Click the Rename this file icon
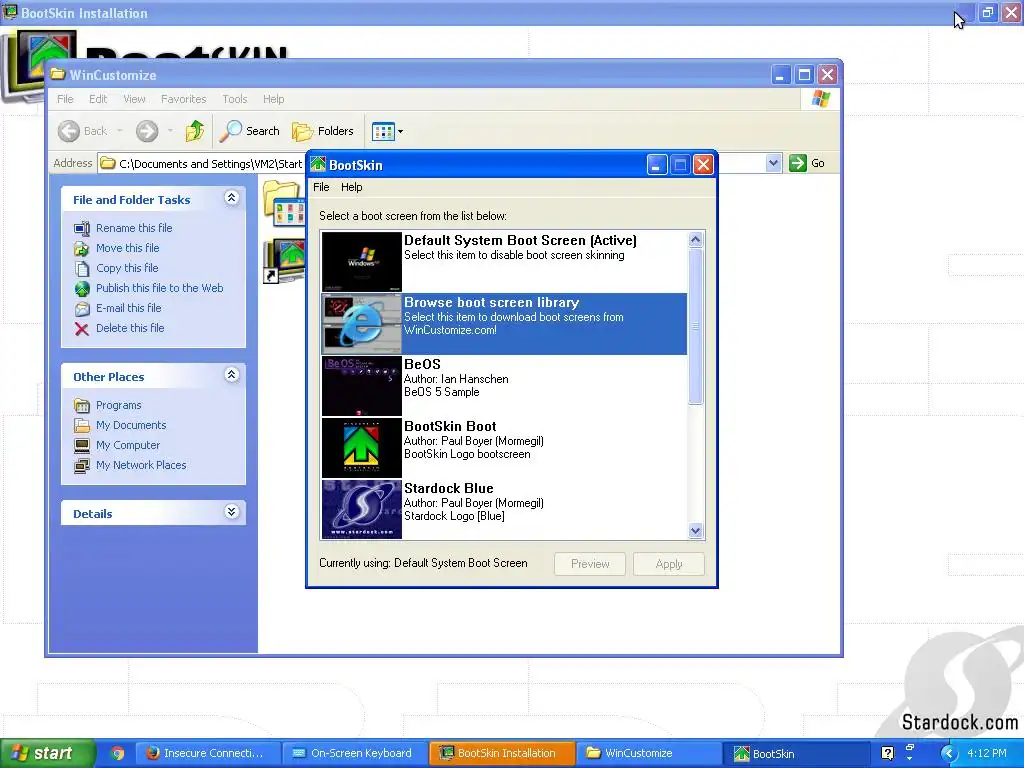1024x768 pixels. point(82,229)
